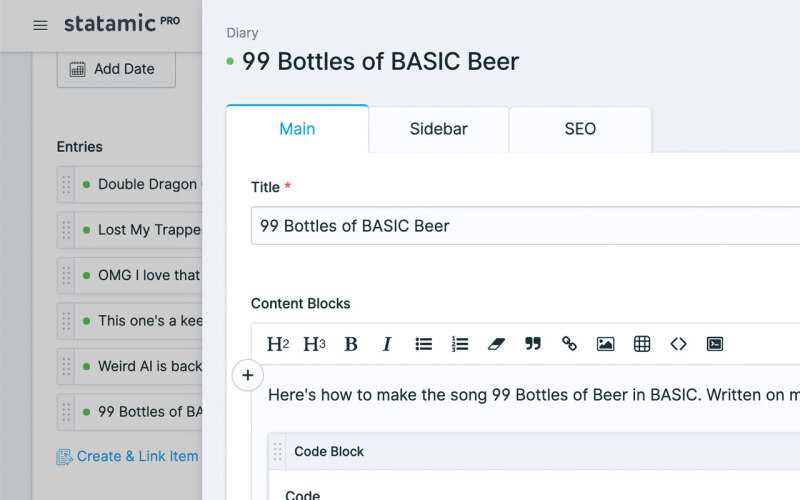Click into the Title input field
The image size is (800, 500).
tap(520, 226)
